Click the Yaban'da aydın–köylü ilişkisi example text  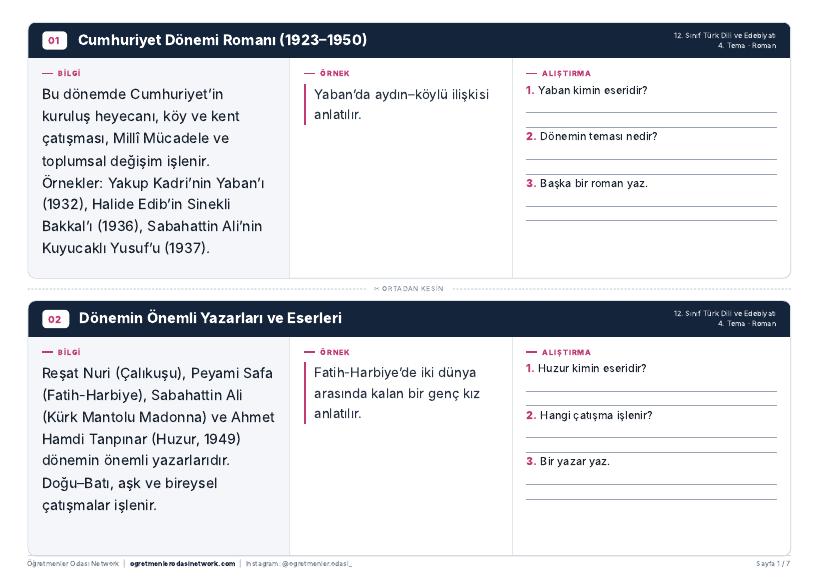pyautogui.click(x=401, y=104)
